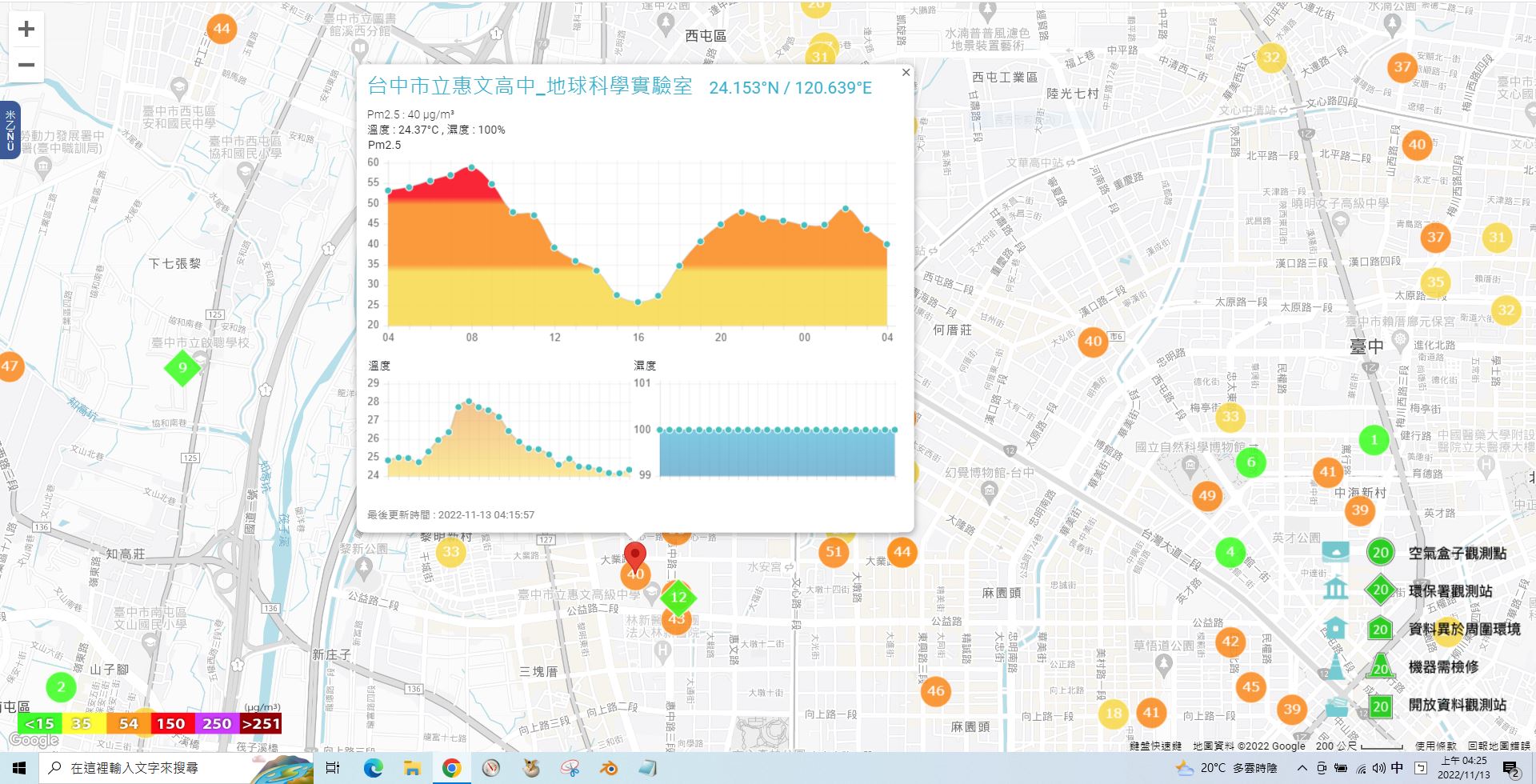Select the green diamond station marker 12
The image size is (1536, 784).
coord(678,597)
